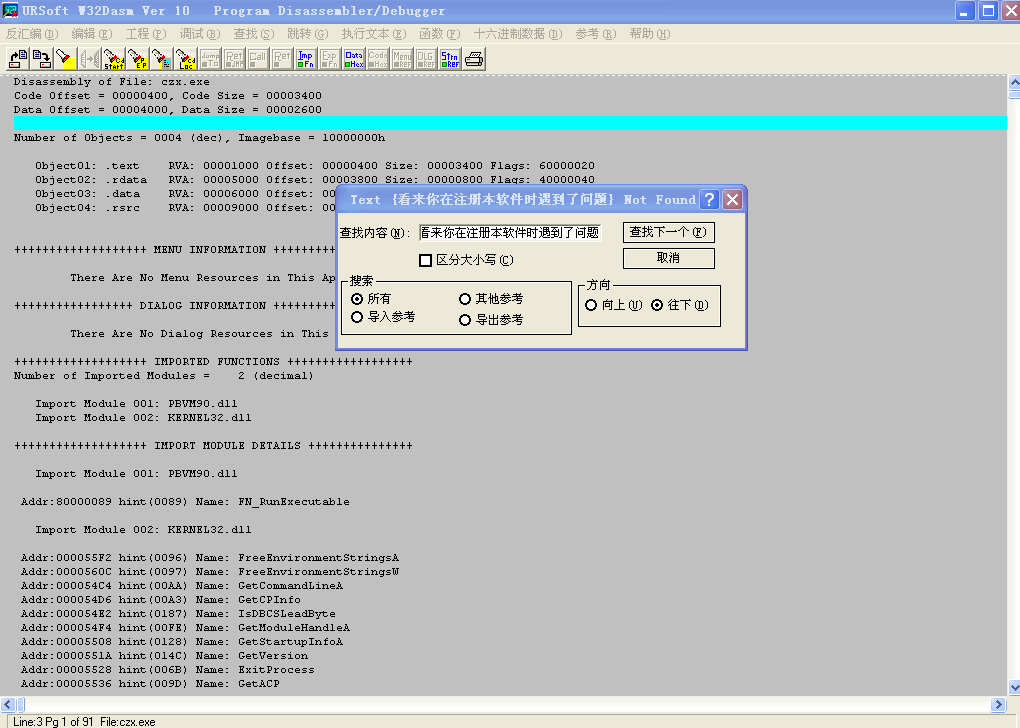Click the 'ExitProcess' import line
Viewport: 1020px width, 728px height.
click(167, 670)
